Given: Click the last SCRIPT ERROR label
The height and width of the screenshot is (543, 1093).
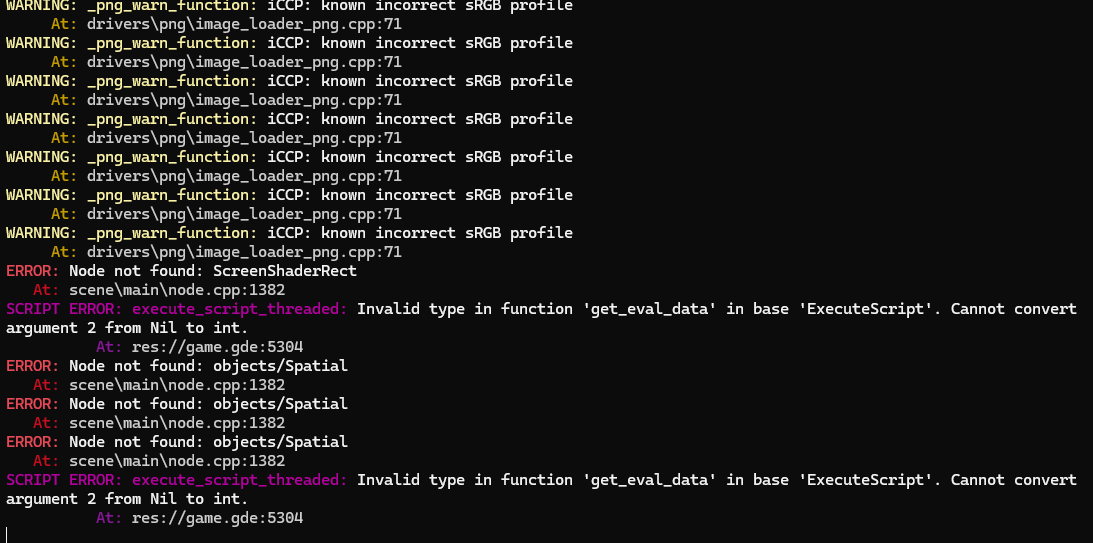Looking at the screenshot, I should (x=65, y=480).
